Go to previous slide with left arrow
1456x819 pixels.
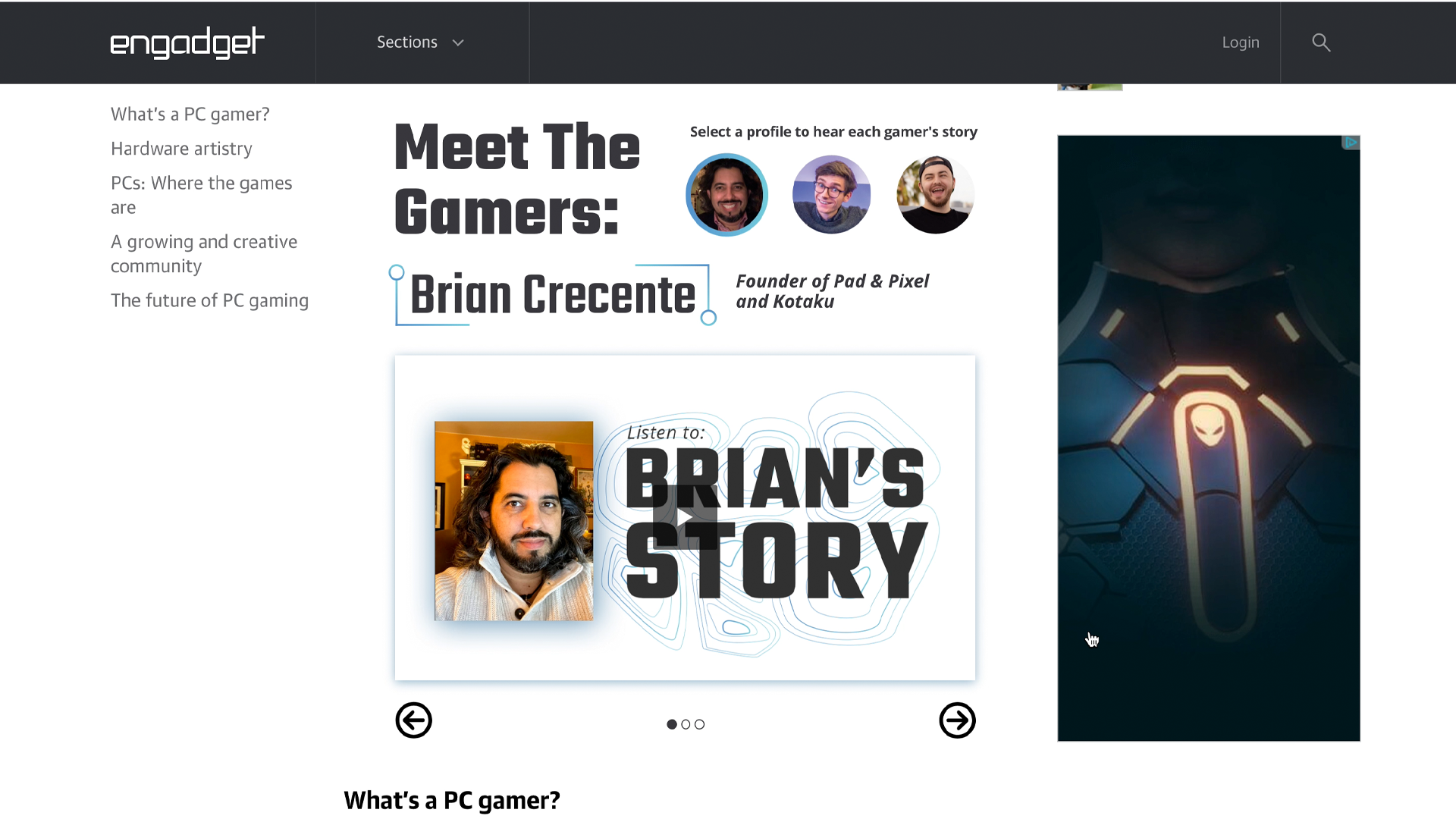(x=414, y=720)
